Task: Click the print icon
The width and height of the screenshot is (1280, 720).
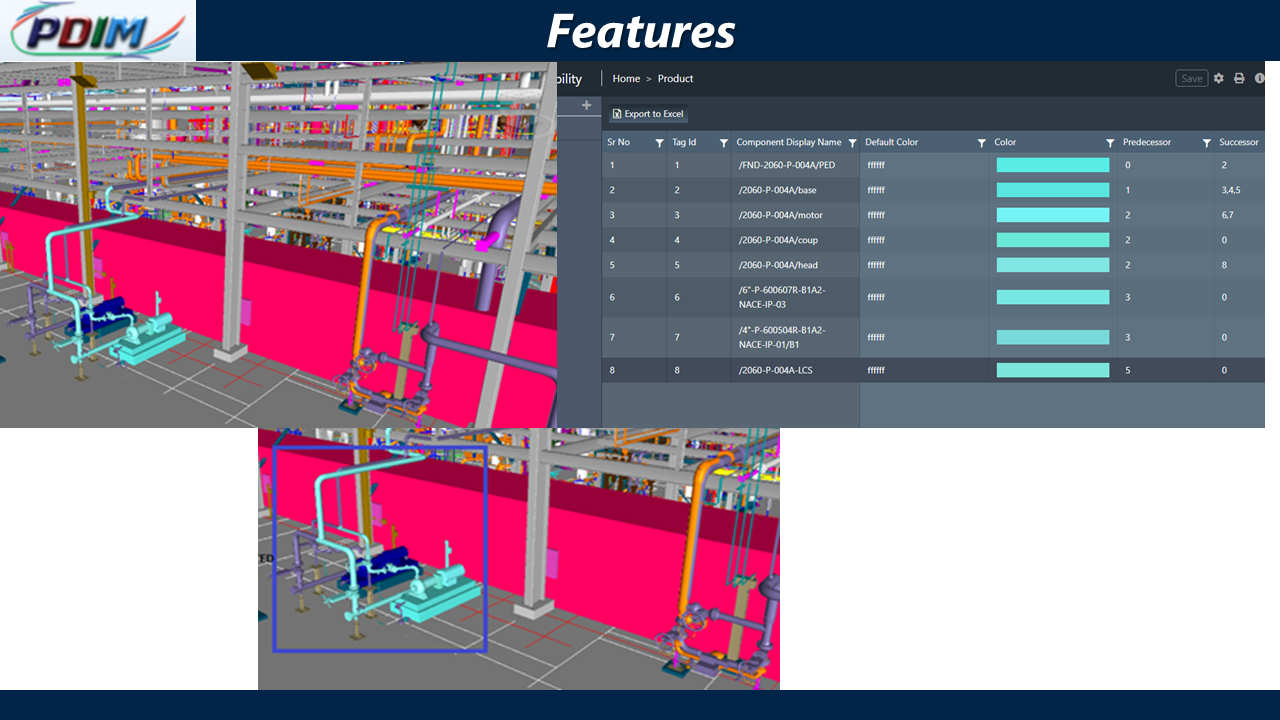Action: (1239, 78)
